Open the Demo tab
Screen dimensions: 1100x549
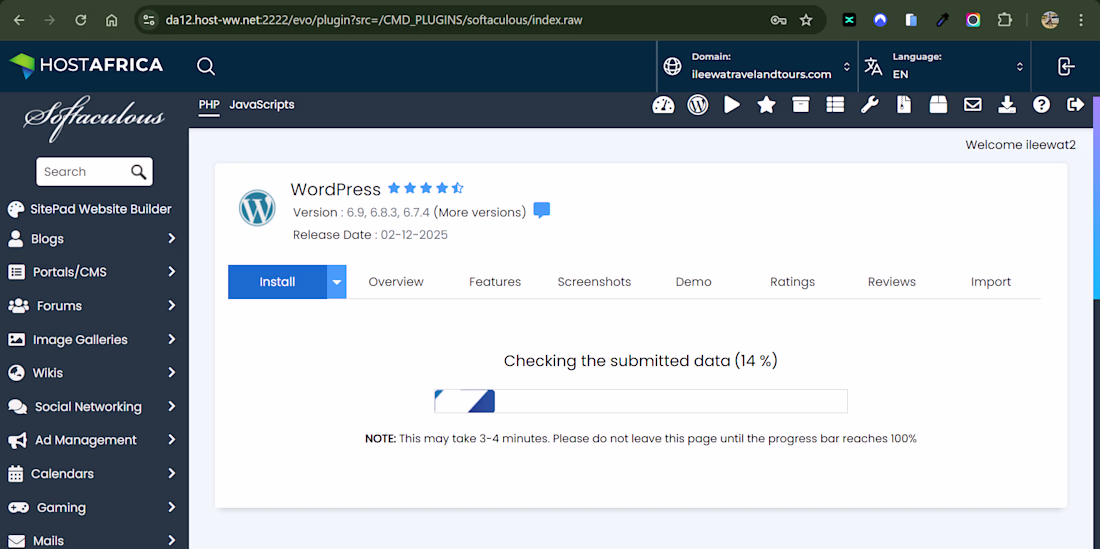pyautogui.click(x=694, y=282)
